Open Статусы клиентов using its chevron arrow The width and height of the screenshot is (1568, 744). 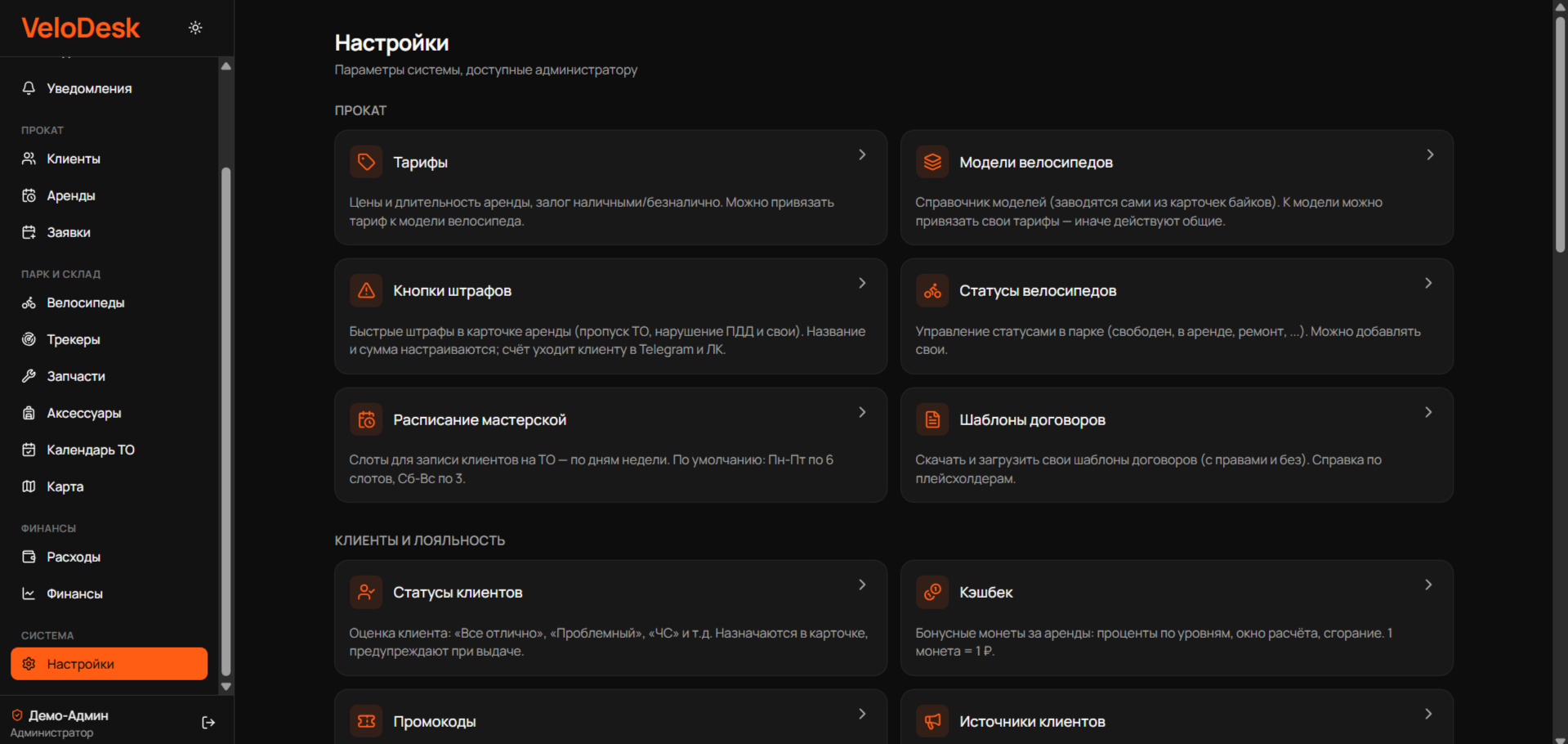pos(862,585)
